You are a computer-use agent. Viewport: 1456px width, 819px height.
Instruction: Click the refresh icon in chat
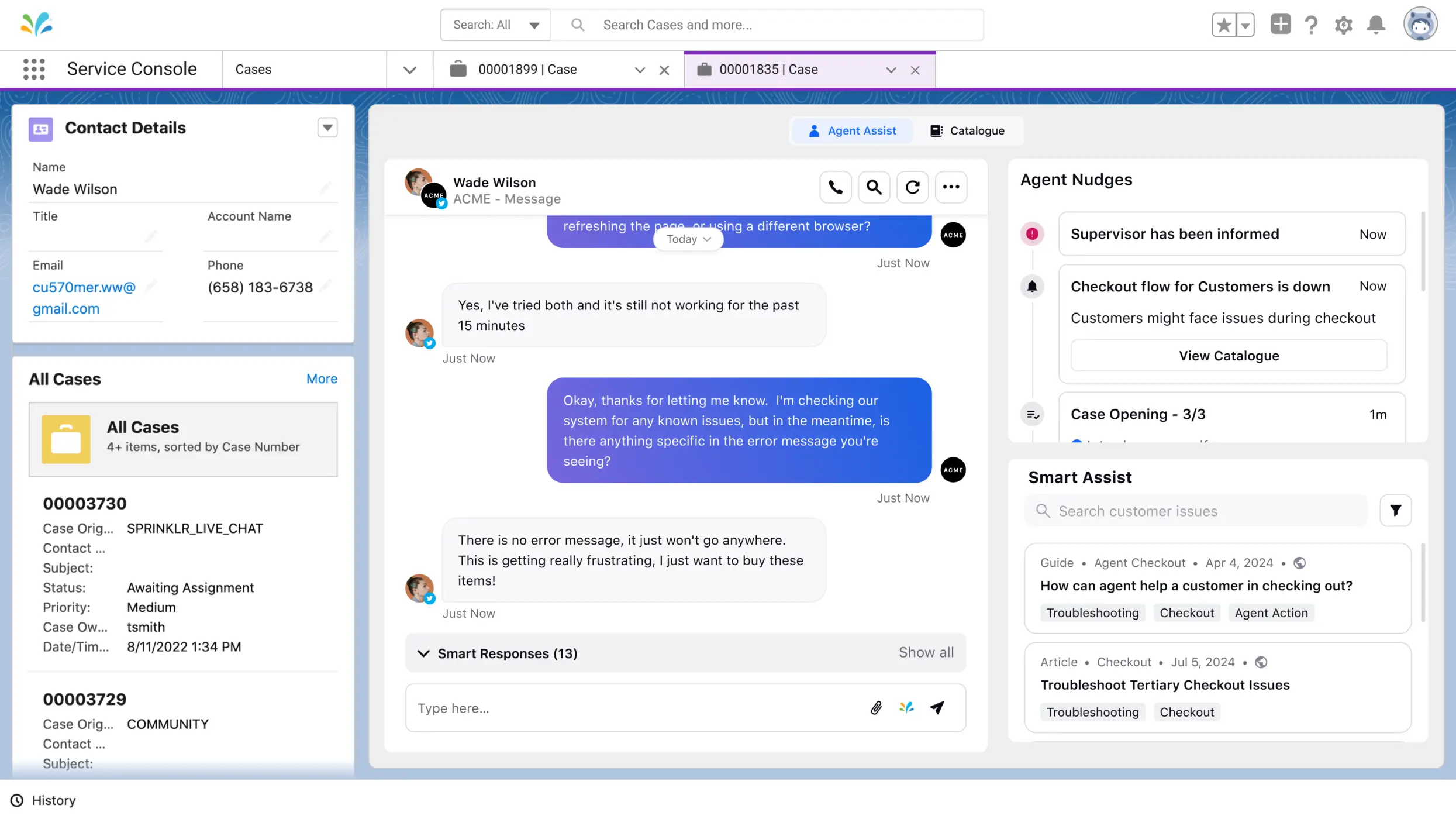(x=912, y=187)
